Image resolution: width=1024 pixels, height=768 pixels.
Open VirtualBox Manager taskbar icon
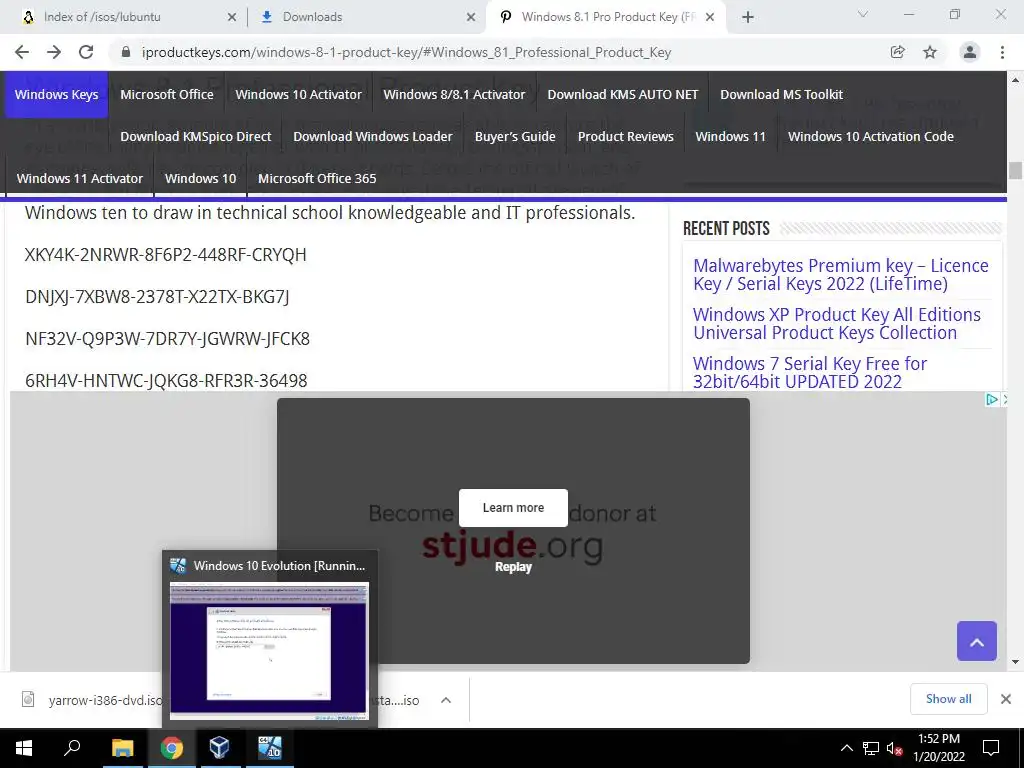[x=219, y=748]
